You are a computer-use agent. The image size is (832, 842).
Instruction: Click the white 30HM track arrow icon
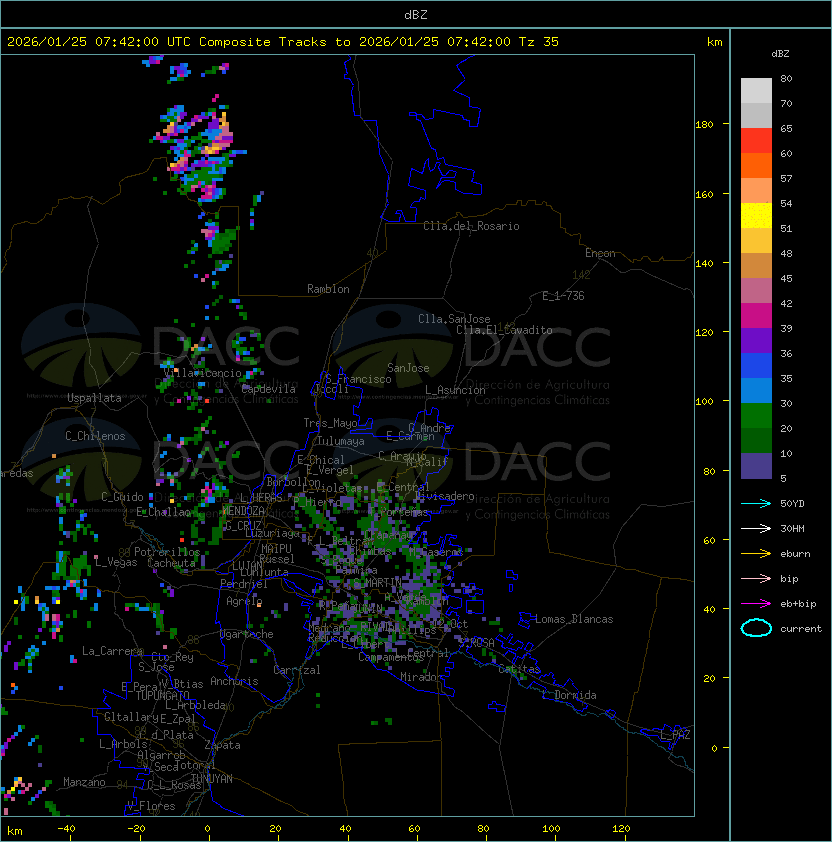coord(756,529)
